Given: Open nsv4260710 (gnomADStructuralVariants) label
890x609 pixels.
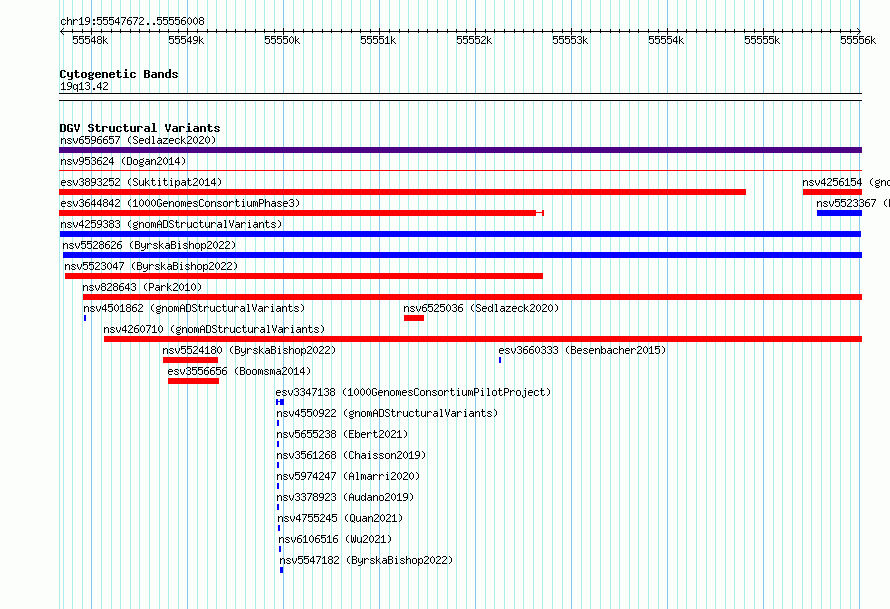Looking at the screenshot, I should coord(214,329).
